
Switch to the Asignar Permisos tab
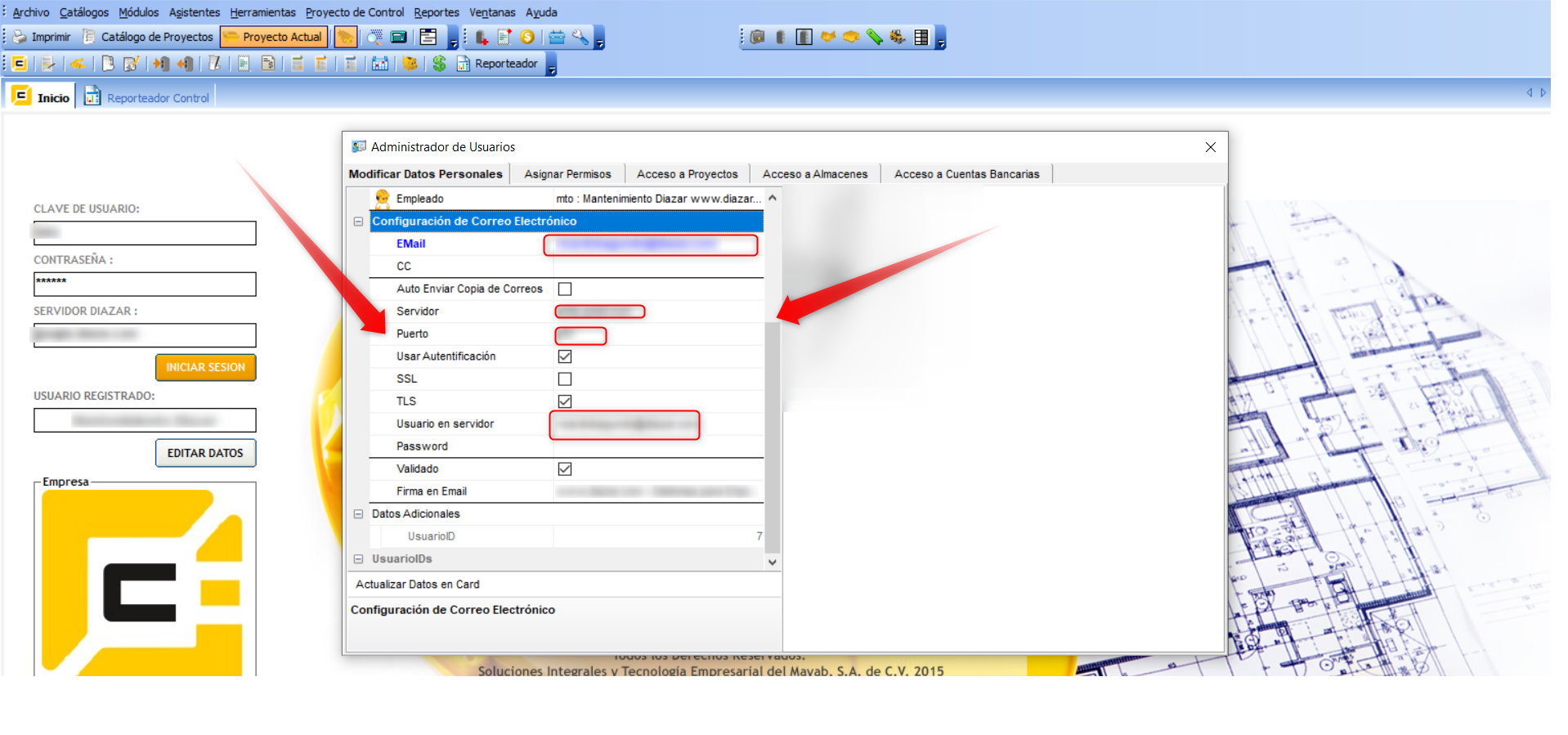point(567,174)
